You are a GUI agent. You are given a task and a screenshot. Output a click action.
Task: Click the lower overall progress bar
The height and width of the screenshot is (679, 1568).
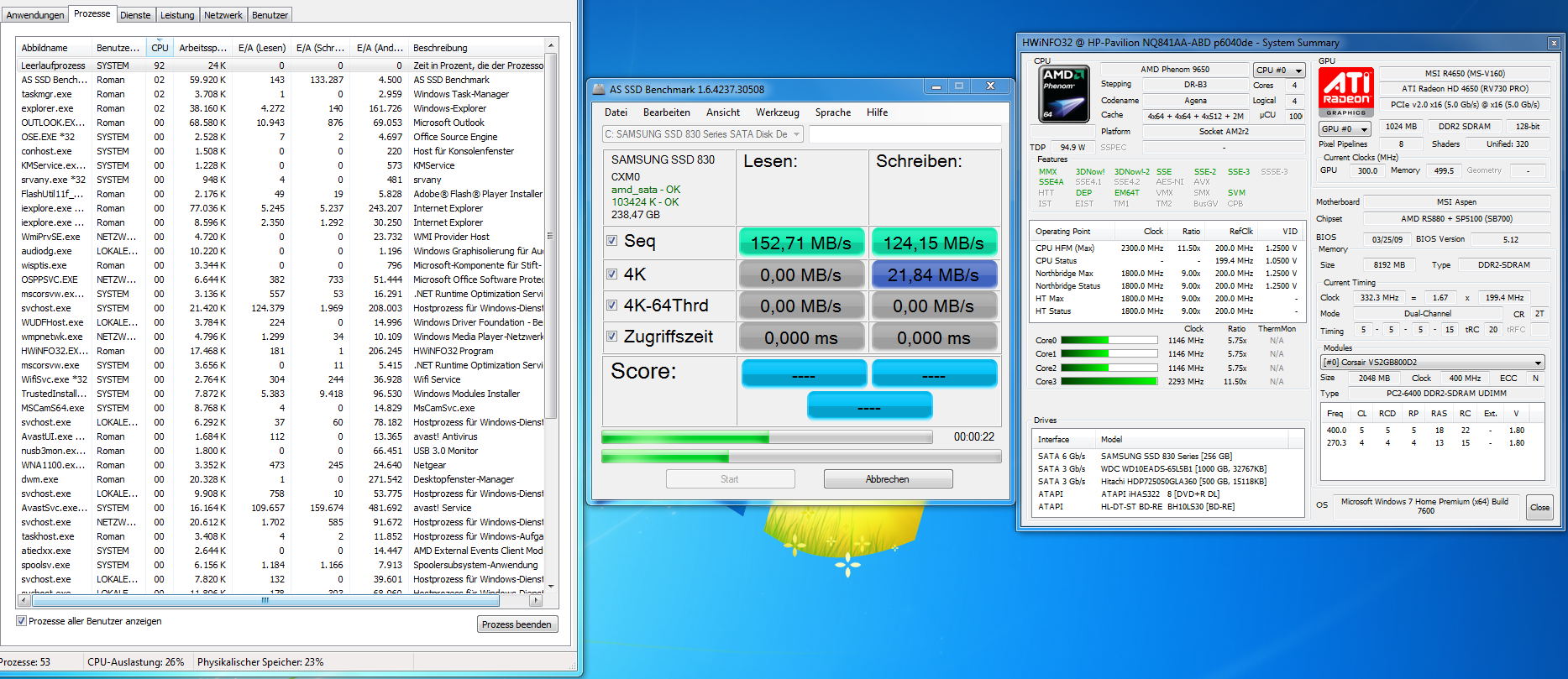[x=801, y=457]
